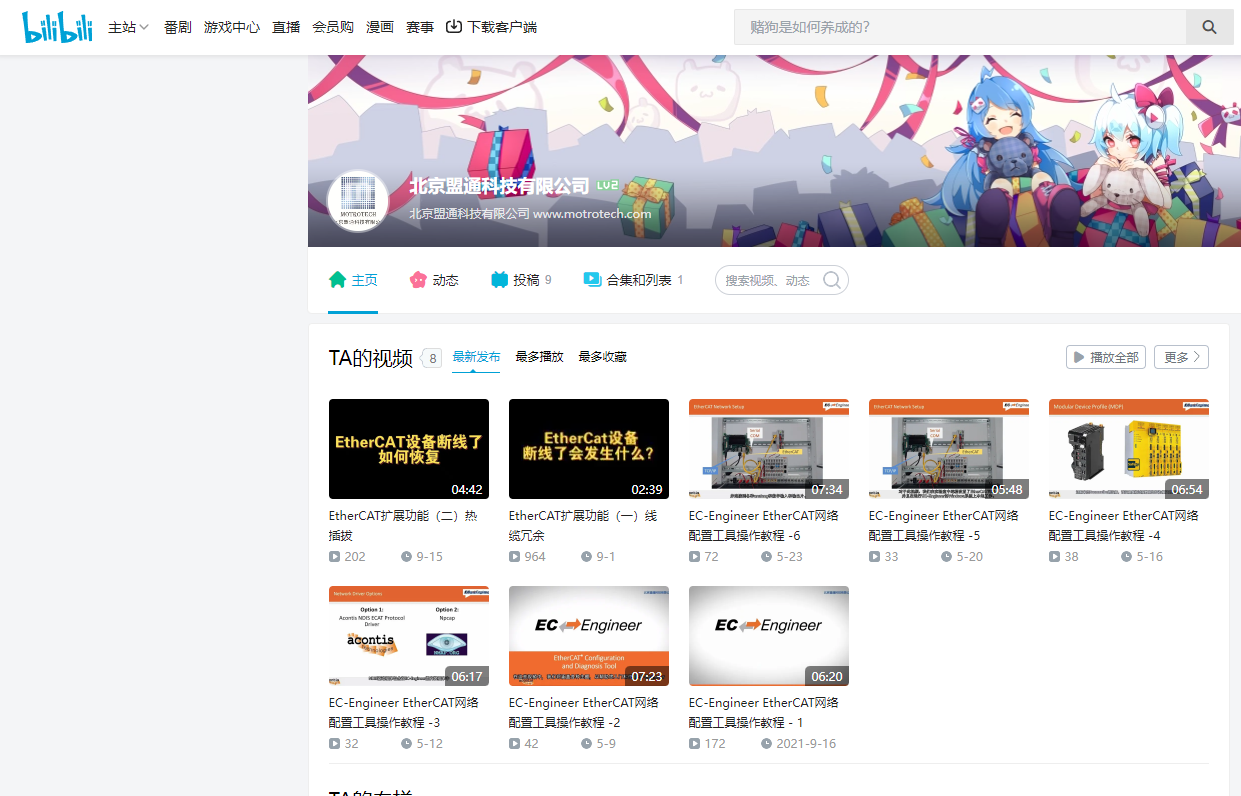
Task: Click the bilibili logo
Action: click(57, 27)
